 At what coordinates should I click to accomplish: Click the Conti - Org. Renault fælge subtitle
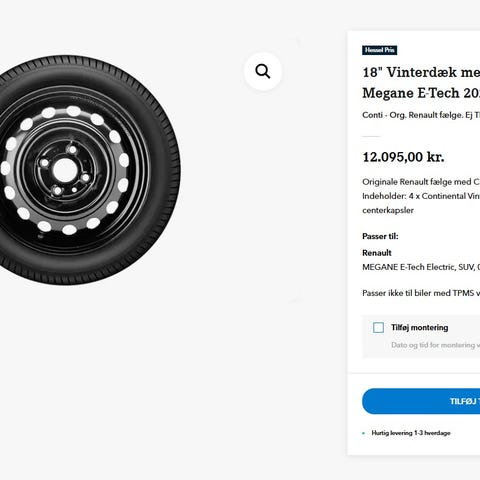click(x=421, y=115)
